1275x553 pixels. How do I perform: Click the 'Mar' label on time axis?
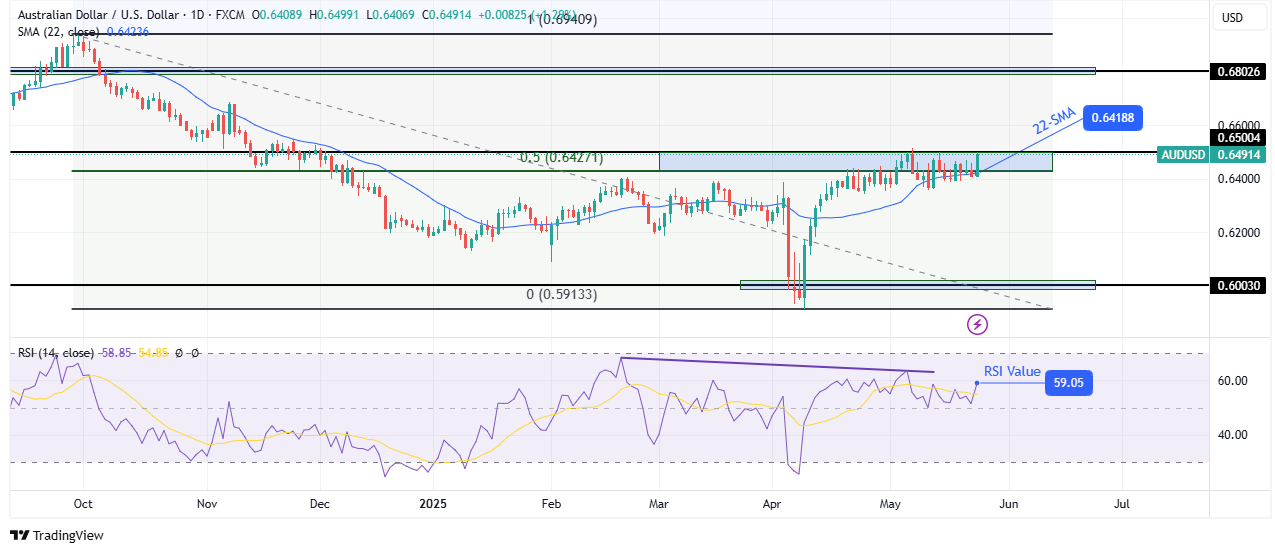(x=661, y=505)
